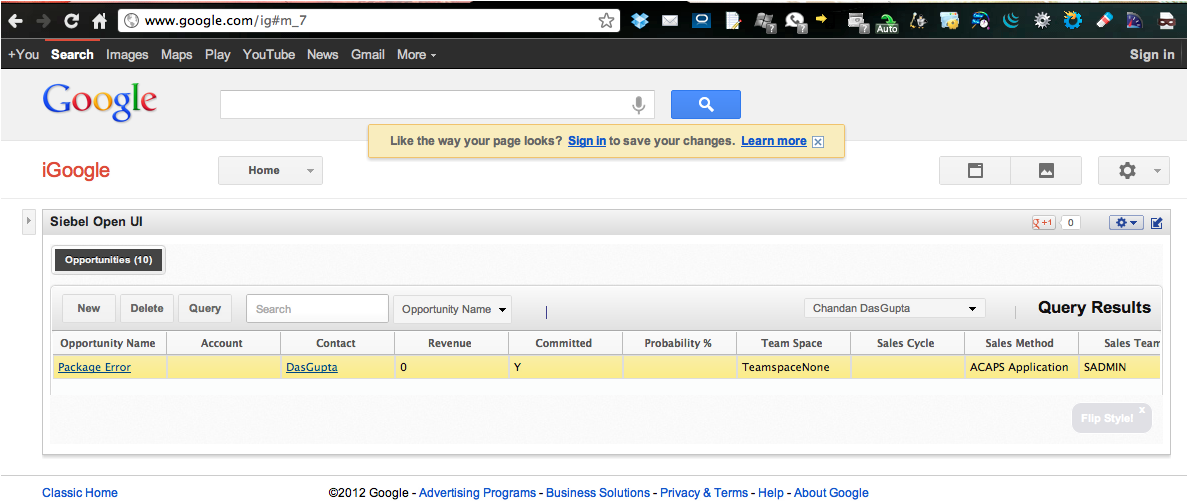Click the Flip Style! button
The height and width of the screenshot is (503, 1189).
click(x=1112, y=418)
